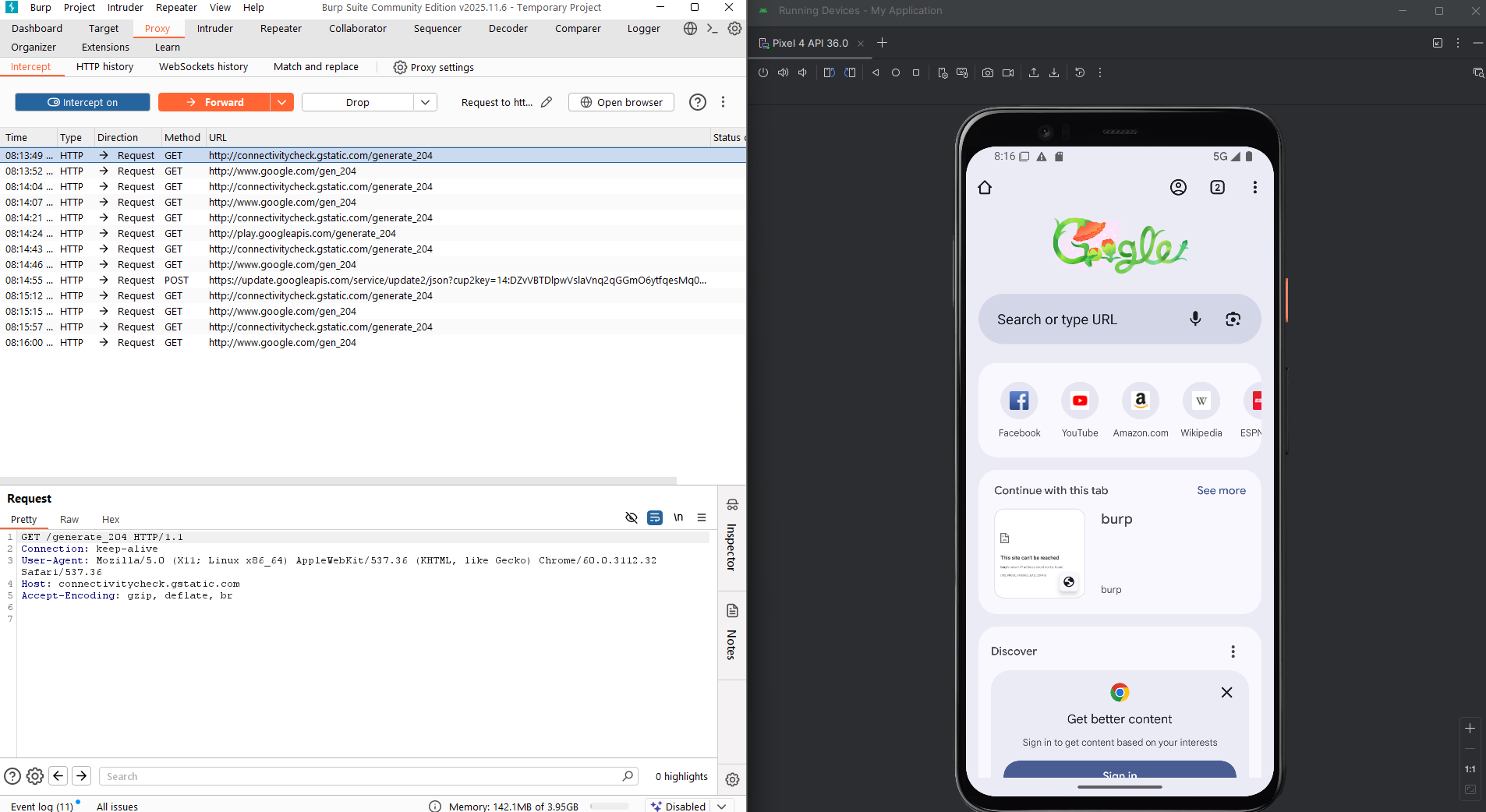Edit the request target pencil icon
Screen dimensions: 1486x812
coord(547,102)
